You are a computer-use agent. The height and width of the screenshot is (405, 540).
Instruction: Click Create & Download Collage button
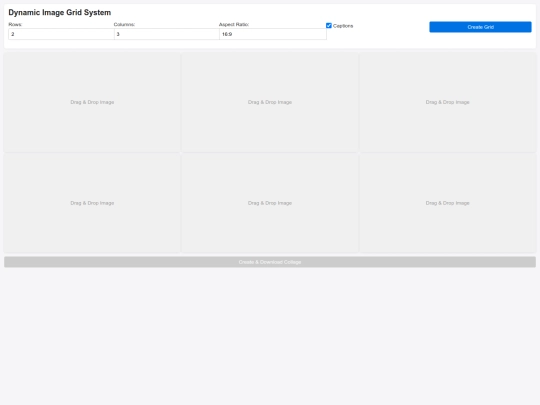coord(270,262)
